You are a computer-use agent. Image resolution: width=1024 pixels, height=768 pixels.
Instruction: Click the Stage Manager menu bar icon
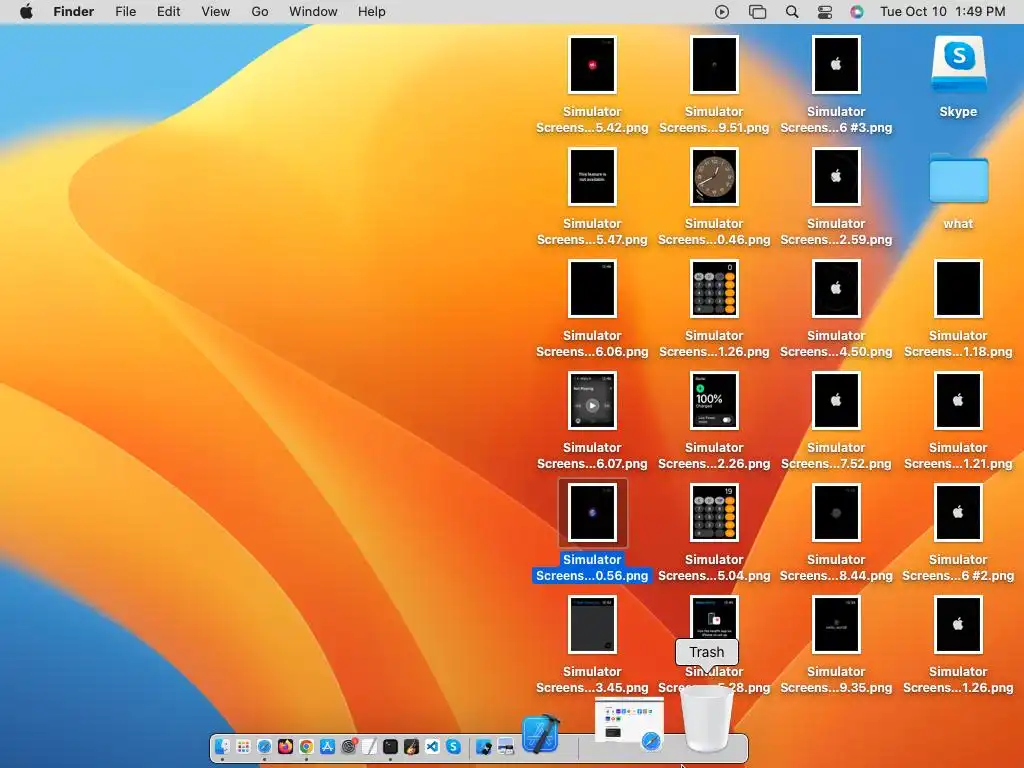coord(757,12)
